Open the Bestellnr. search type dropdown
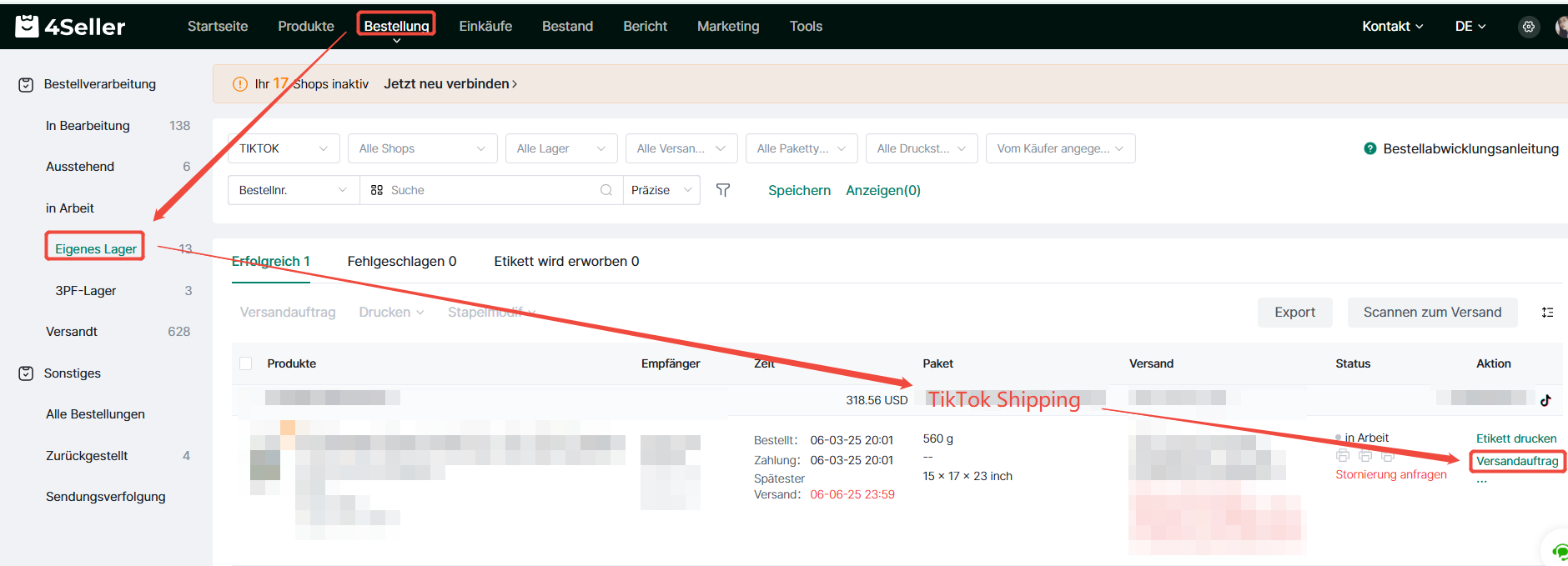Screen dimensions: 1568x566 pos(294,190)
